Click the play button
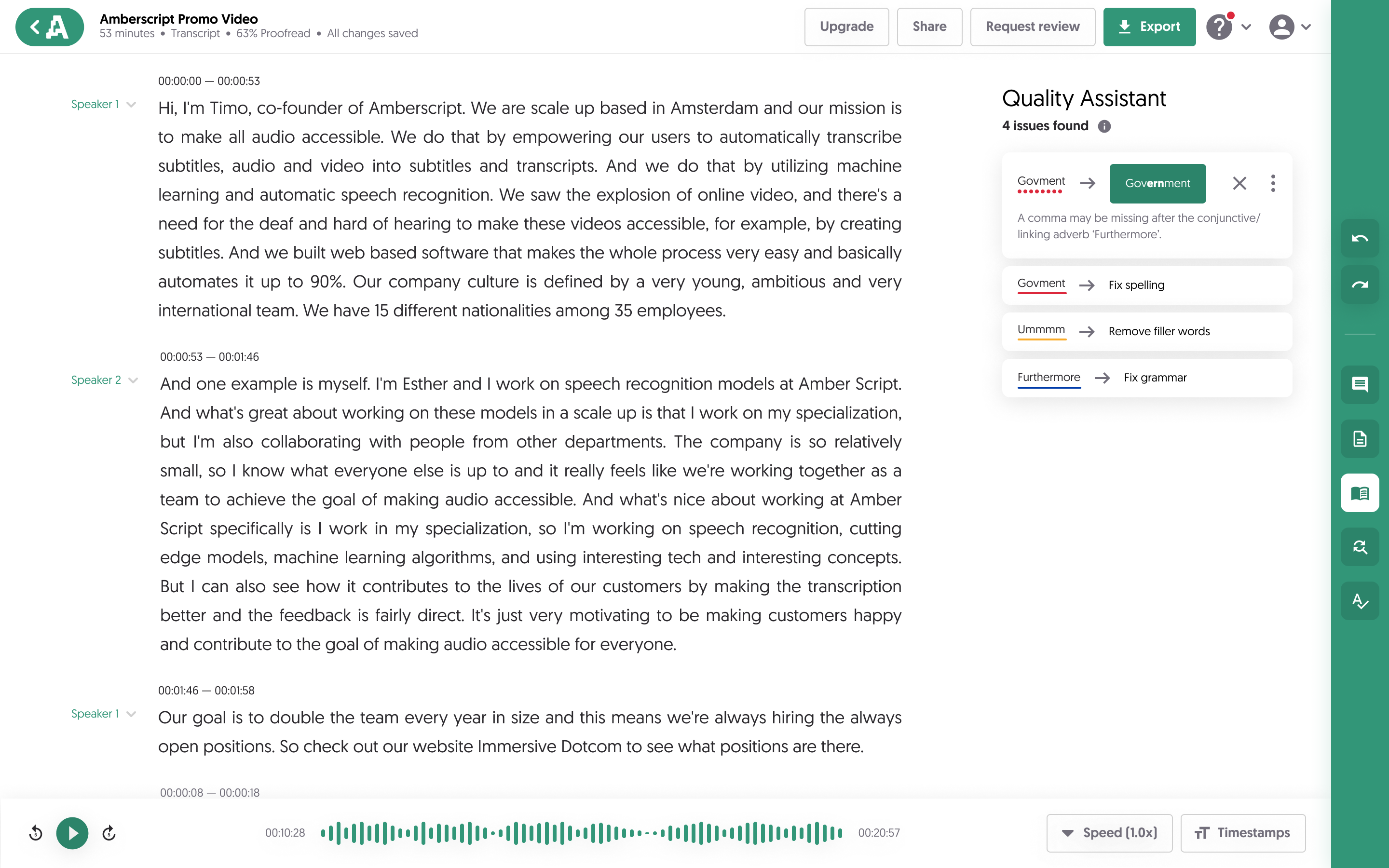The image size is (1389, 868). click(x=72, y=833)
